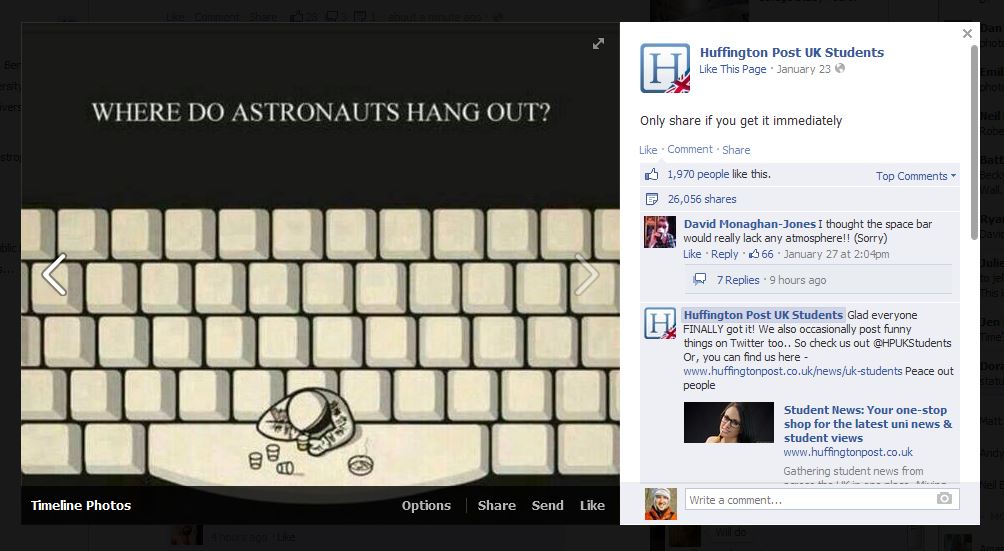Open the huffingtonpost.co.uk/news/uk-students link
Viewport: 1004px width, 551px height.
(x=793, y=371)
